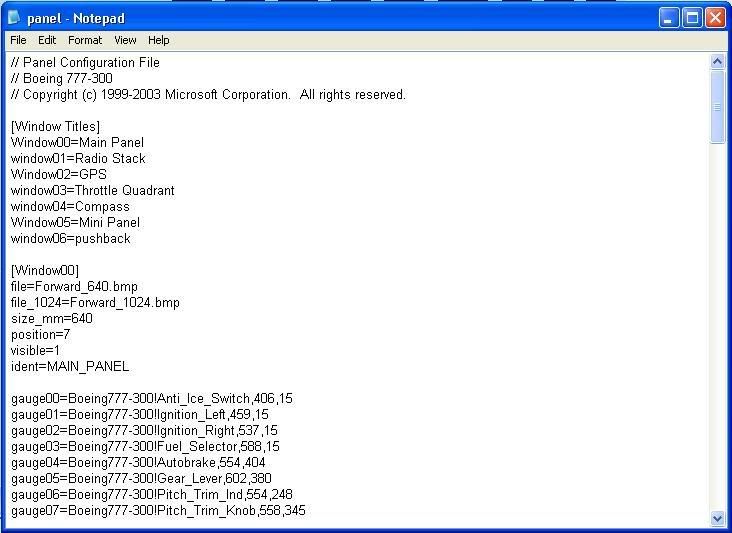The image size is (732, 533).
Task: Close the panel Notepad window
Action: 715,18
